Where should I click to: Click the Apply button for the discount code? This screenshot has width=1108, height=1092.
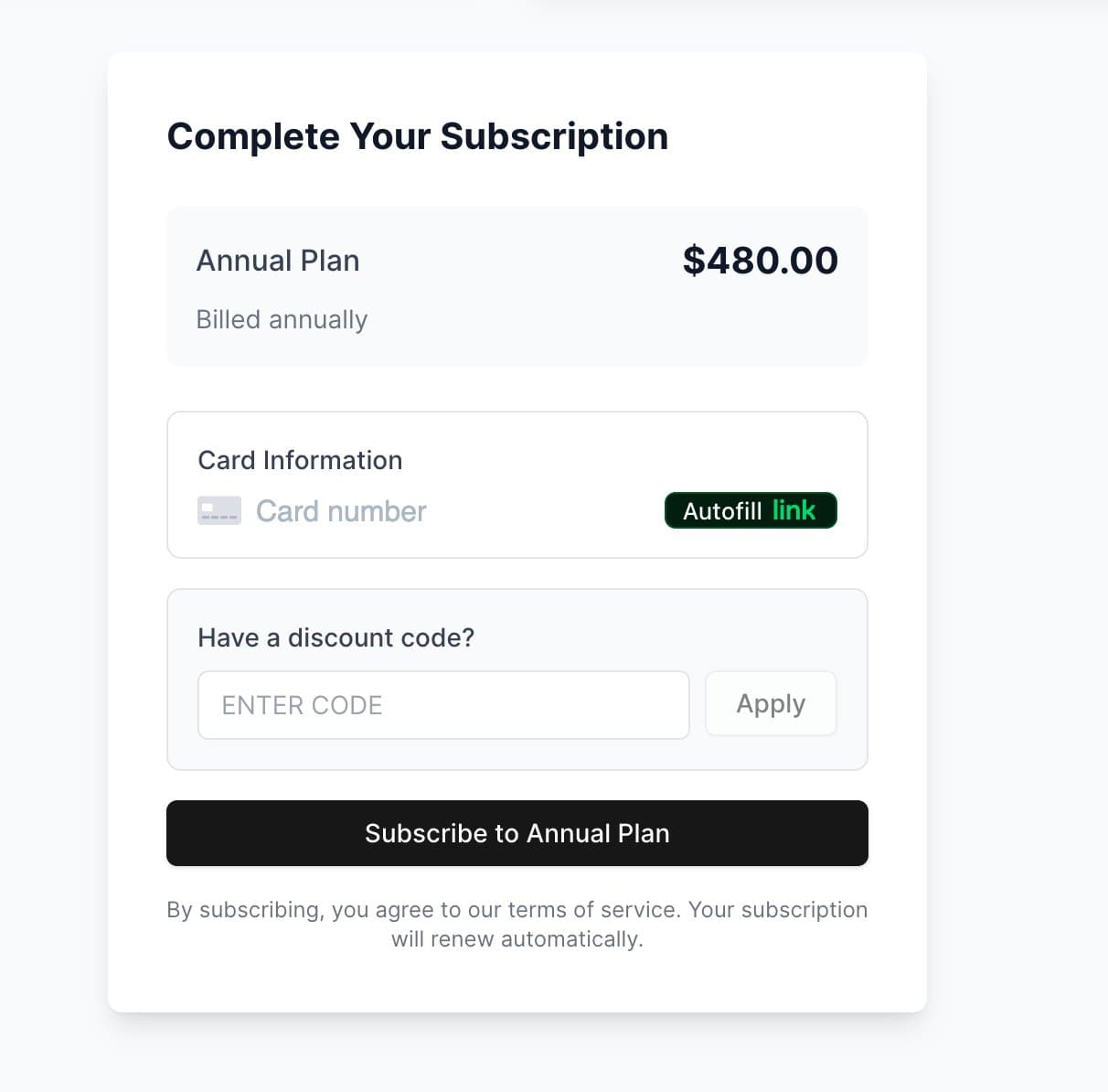[x=771, y=703]
